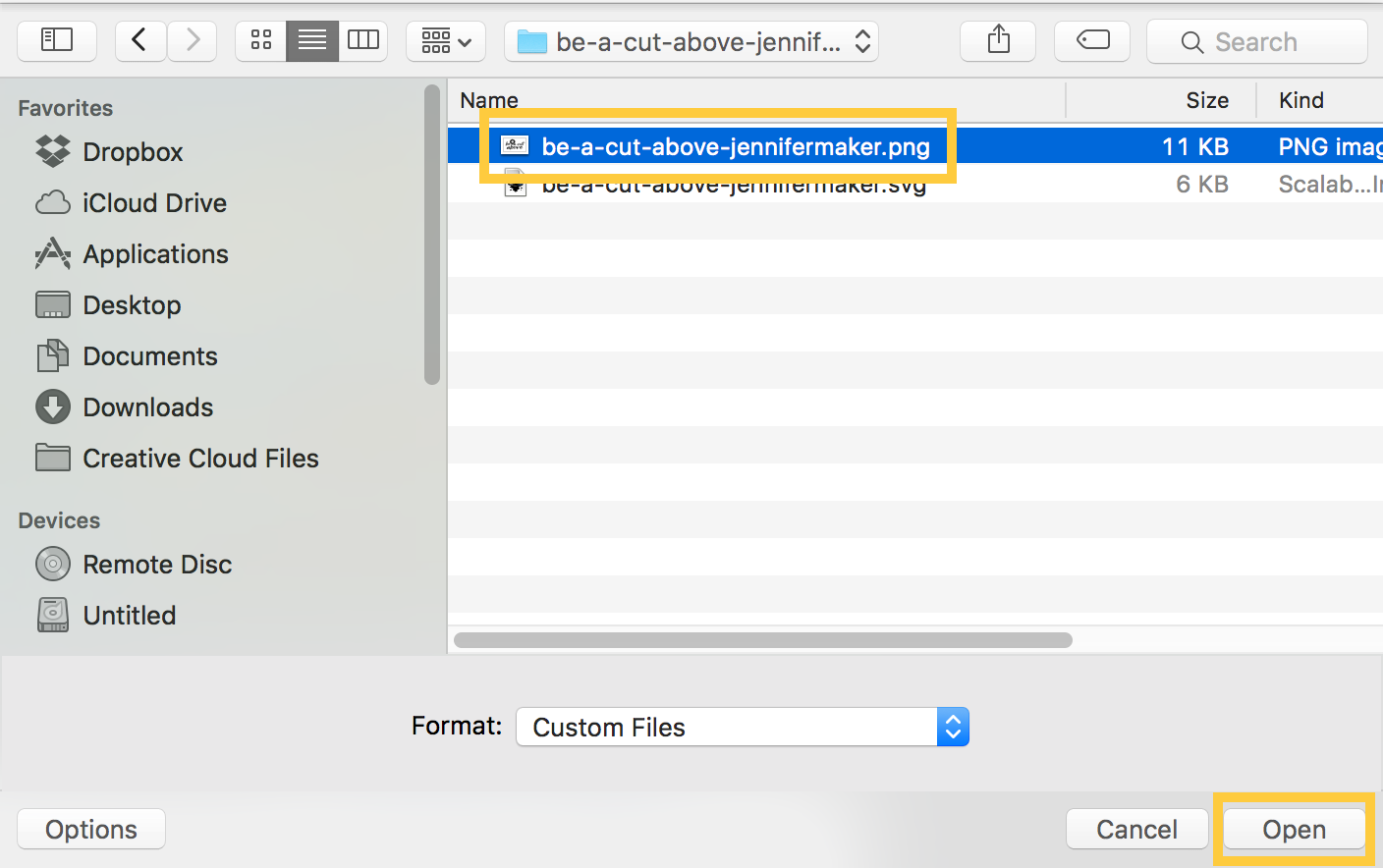Go to Desktop in the sidebar
Image resolution: width=1383 pixels, height=868 pixels.
pos(132,305)
